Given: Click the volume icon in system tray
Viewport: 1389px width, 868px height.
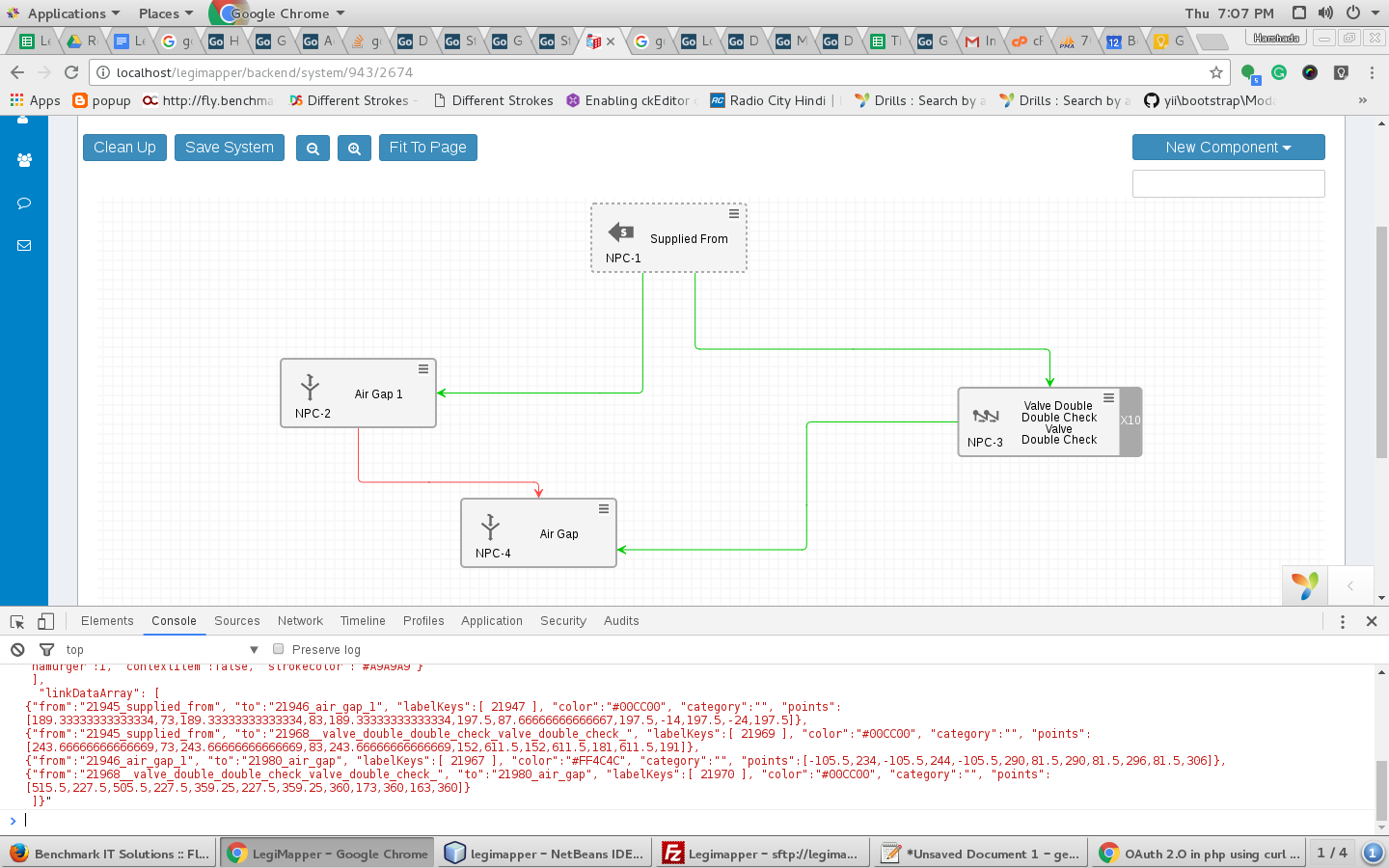Looking at the screenshot, I should (x=1326, y=14).
